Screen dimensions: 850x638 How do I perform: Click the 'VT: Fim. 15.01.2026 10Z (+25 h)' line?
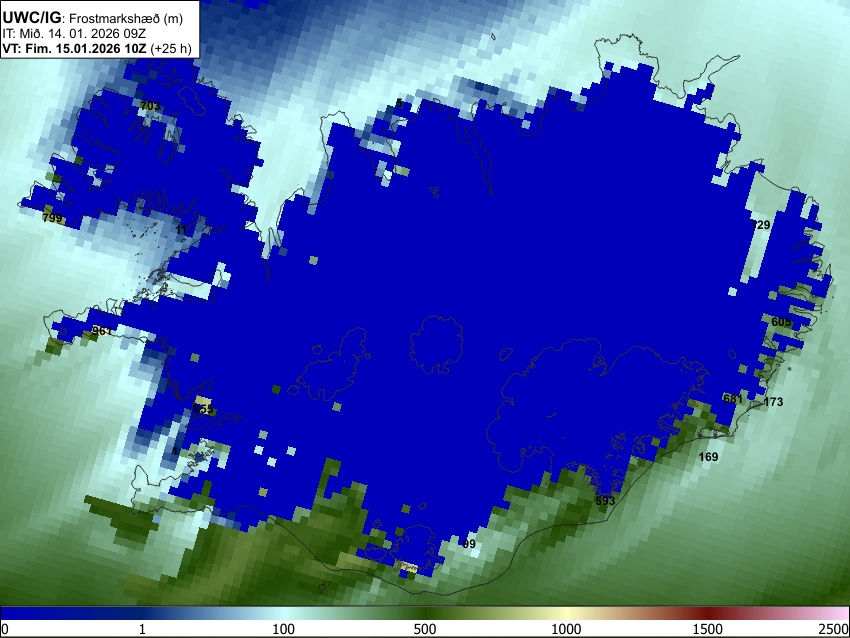97,48
